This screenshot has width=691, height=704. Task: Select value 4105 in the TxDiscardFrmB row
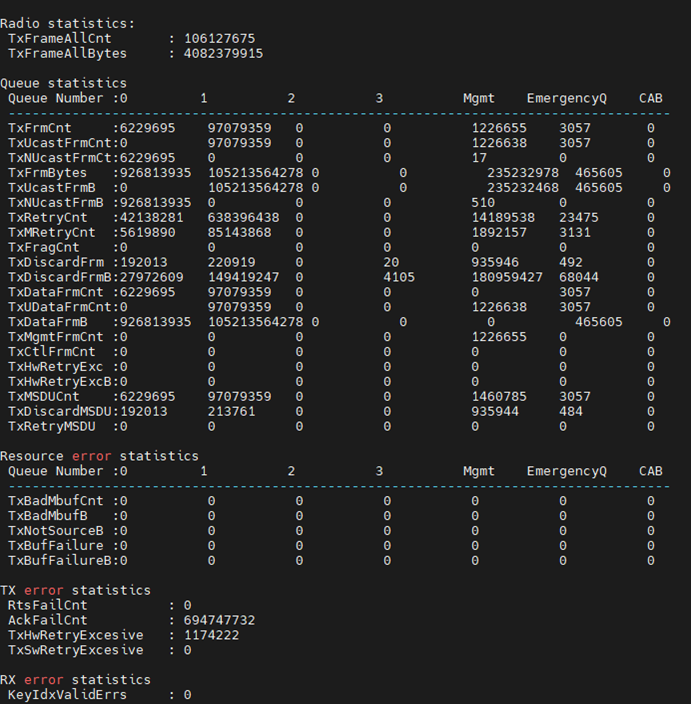pyautogui.click(x=399, y=277)
